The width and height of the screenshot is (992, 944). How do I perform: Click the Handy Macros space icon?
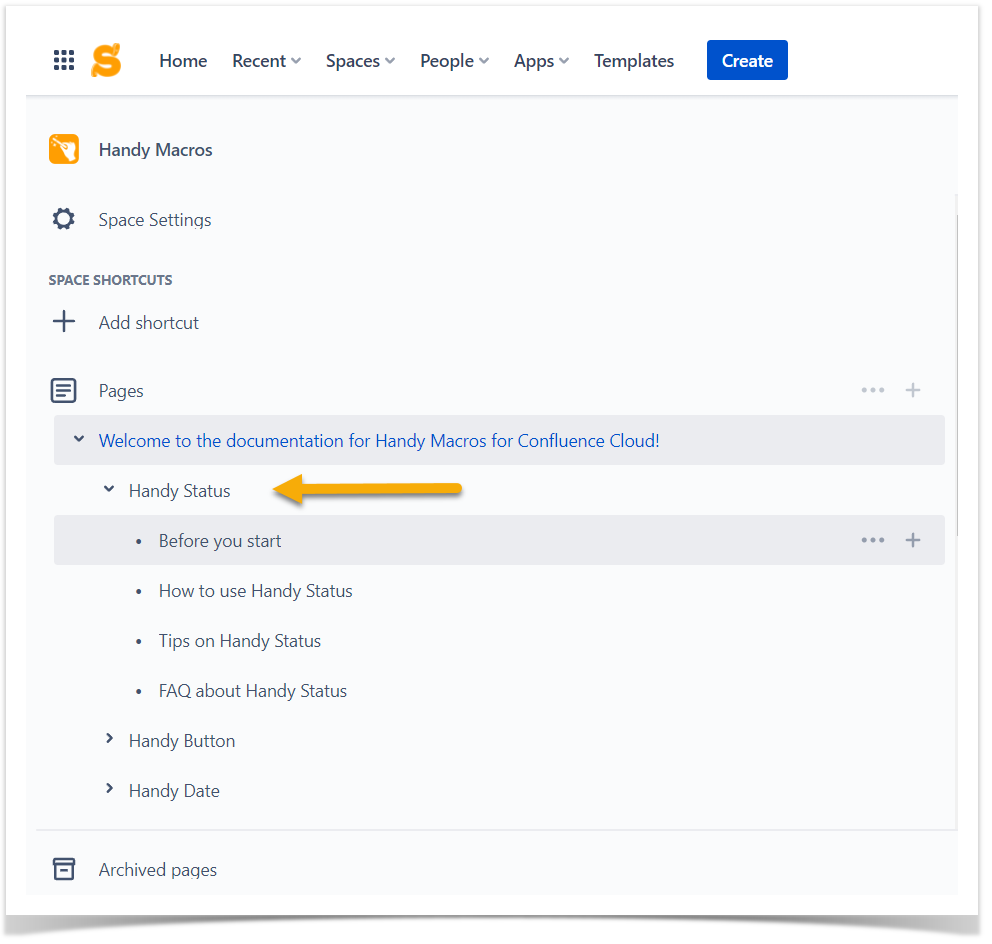(x=64, y=149)
